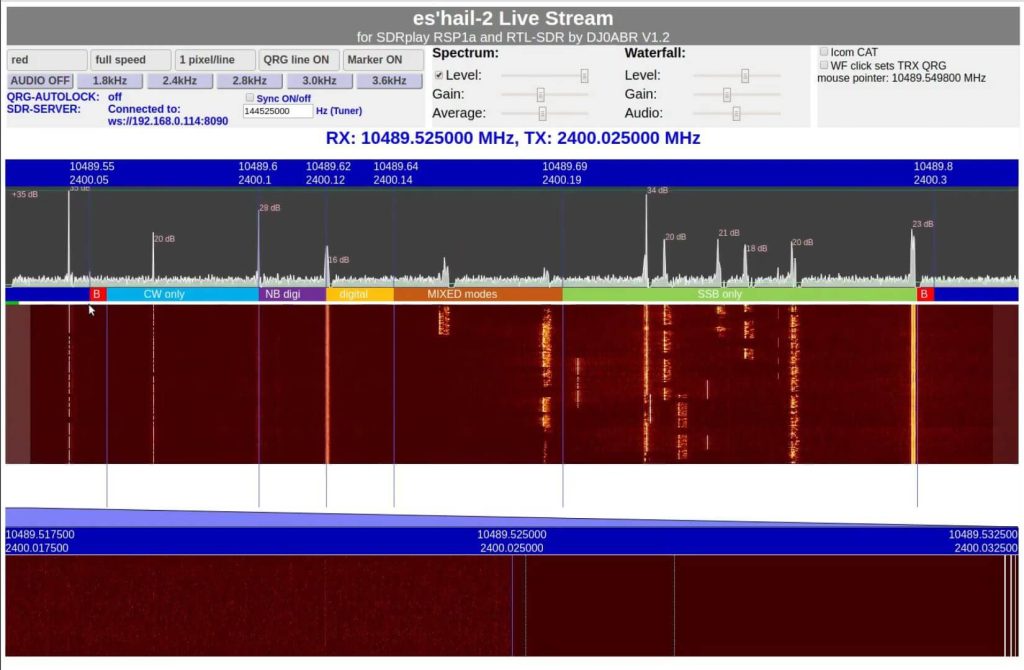Toggle the Marker ON control
The image size is (1024, 670).
point(383,60)
